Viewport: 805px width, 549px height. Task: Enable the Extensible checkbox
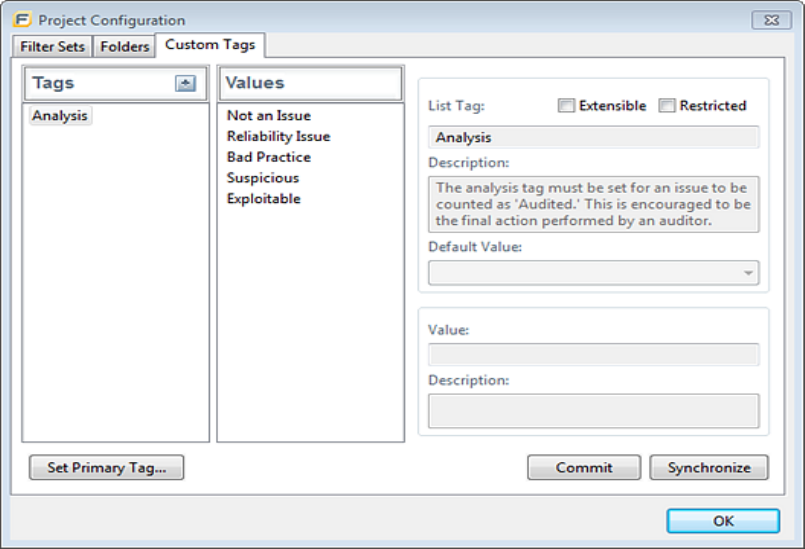pyautogui.click(x=566, y=106)
